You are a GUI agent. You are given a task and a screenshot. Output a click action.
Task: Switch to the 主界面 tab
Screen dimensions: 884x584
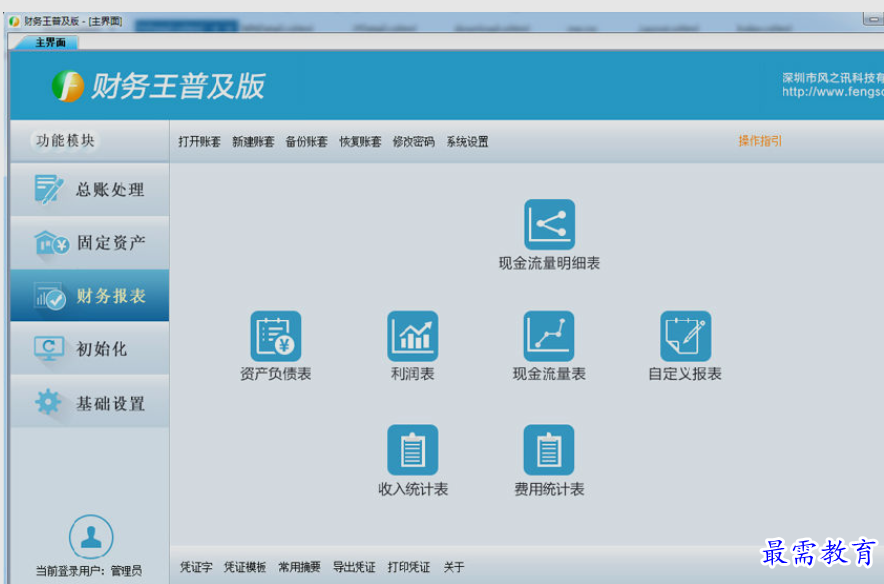coord(50,42)
